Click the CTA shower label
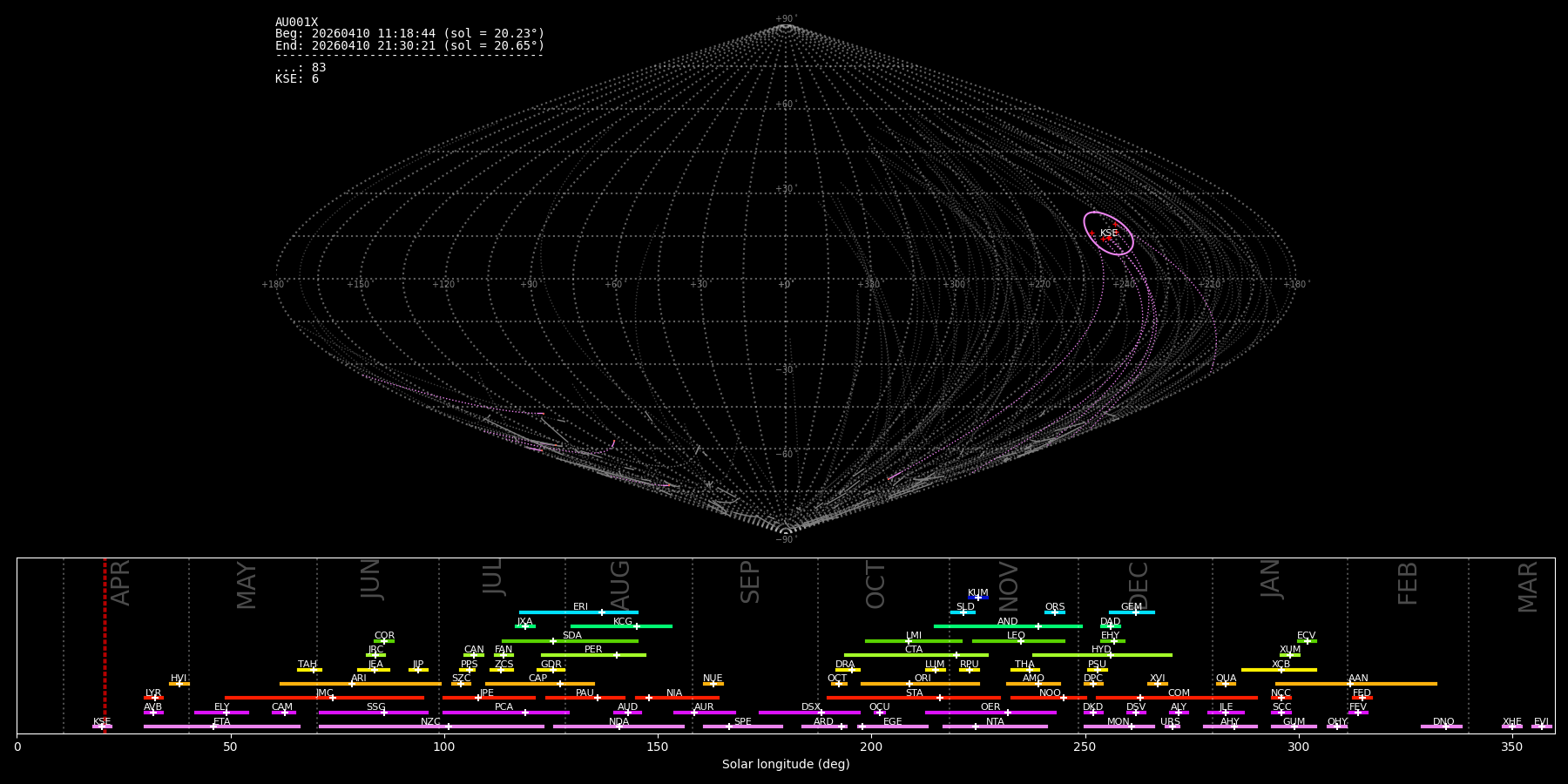The height and width of the screenshot is (784, 1568). [913, 650]
